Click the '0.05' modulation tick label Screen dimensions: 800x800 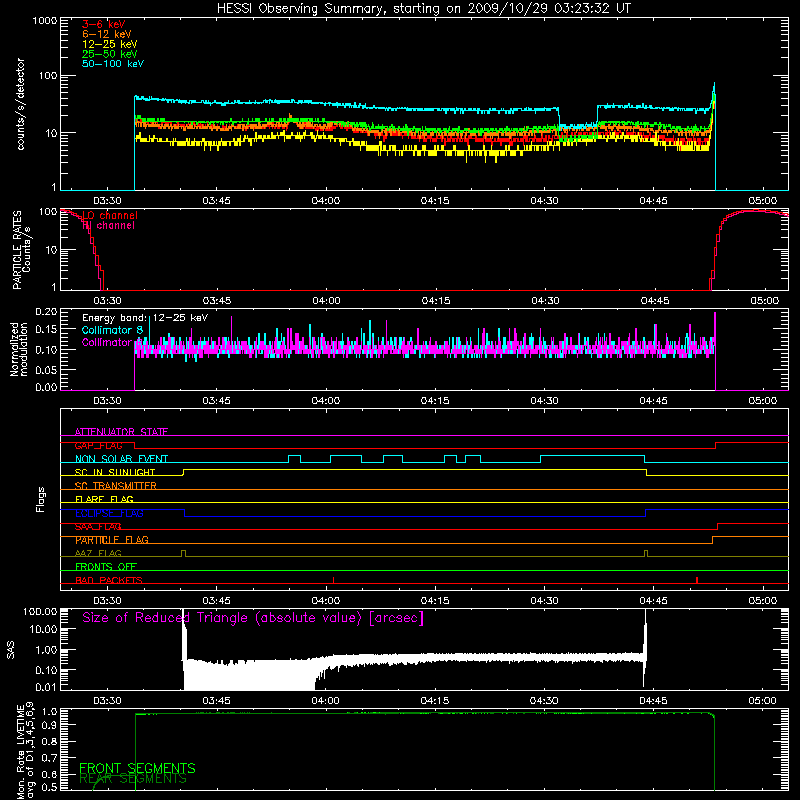[x=46, y=369]
